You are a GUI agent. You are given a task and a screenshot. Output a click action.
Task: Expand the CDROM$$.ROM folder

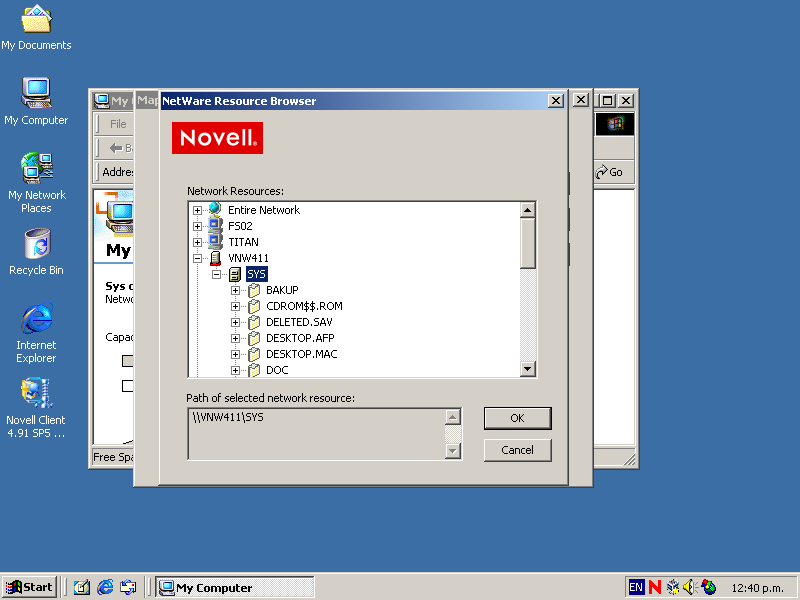tap(235, 306)
